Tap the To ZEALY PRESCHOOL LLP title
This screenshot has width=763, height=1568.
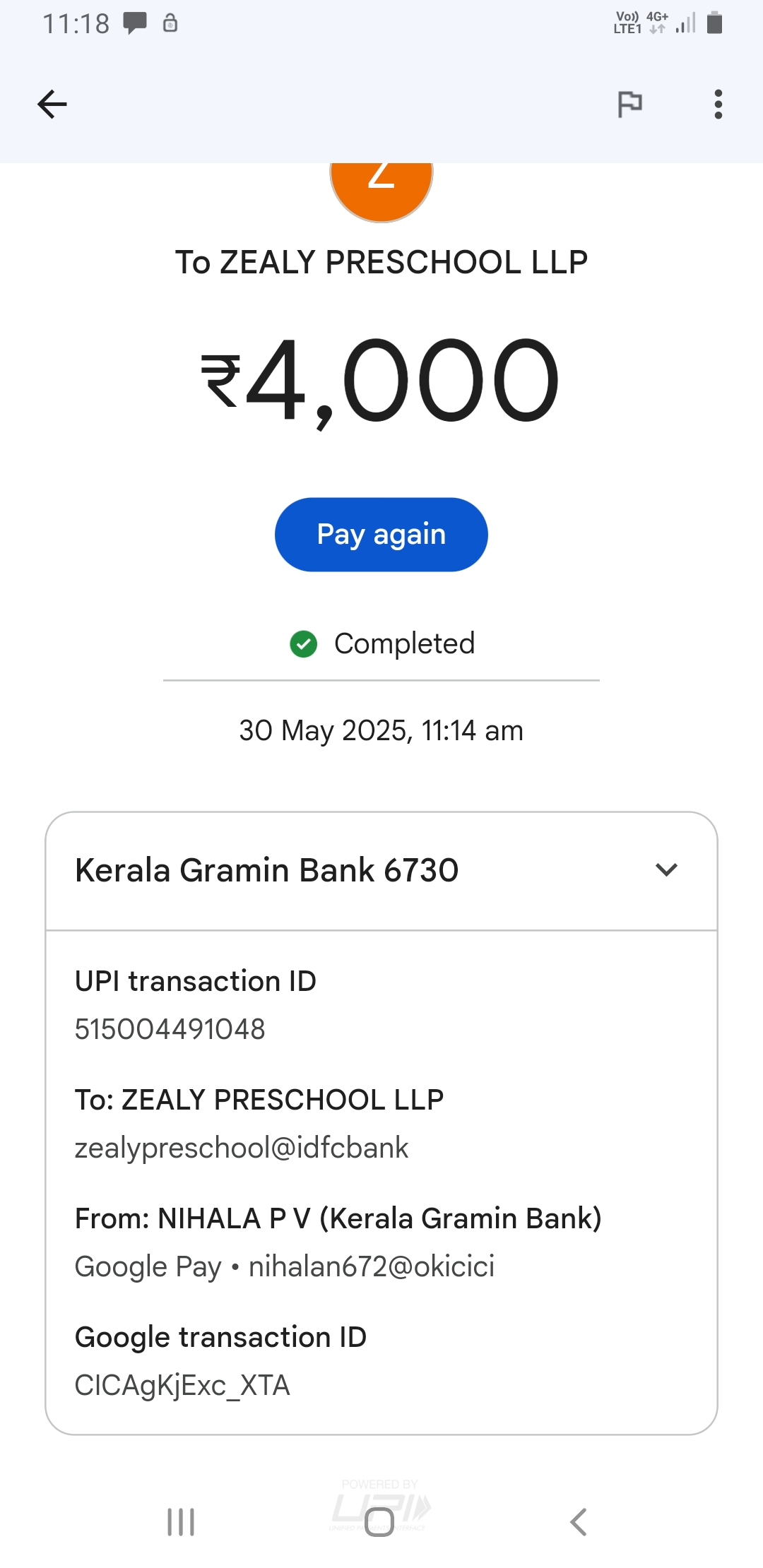click(x=381, y=262)
